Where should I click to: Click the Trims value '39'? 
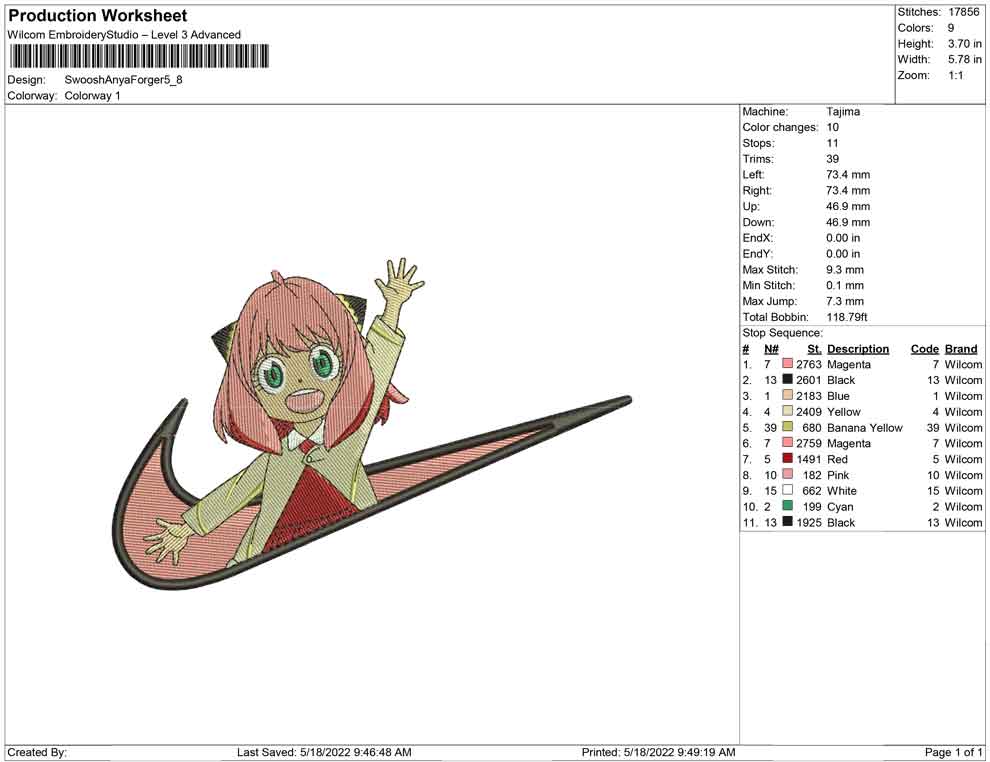833,159
